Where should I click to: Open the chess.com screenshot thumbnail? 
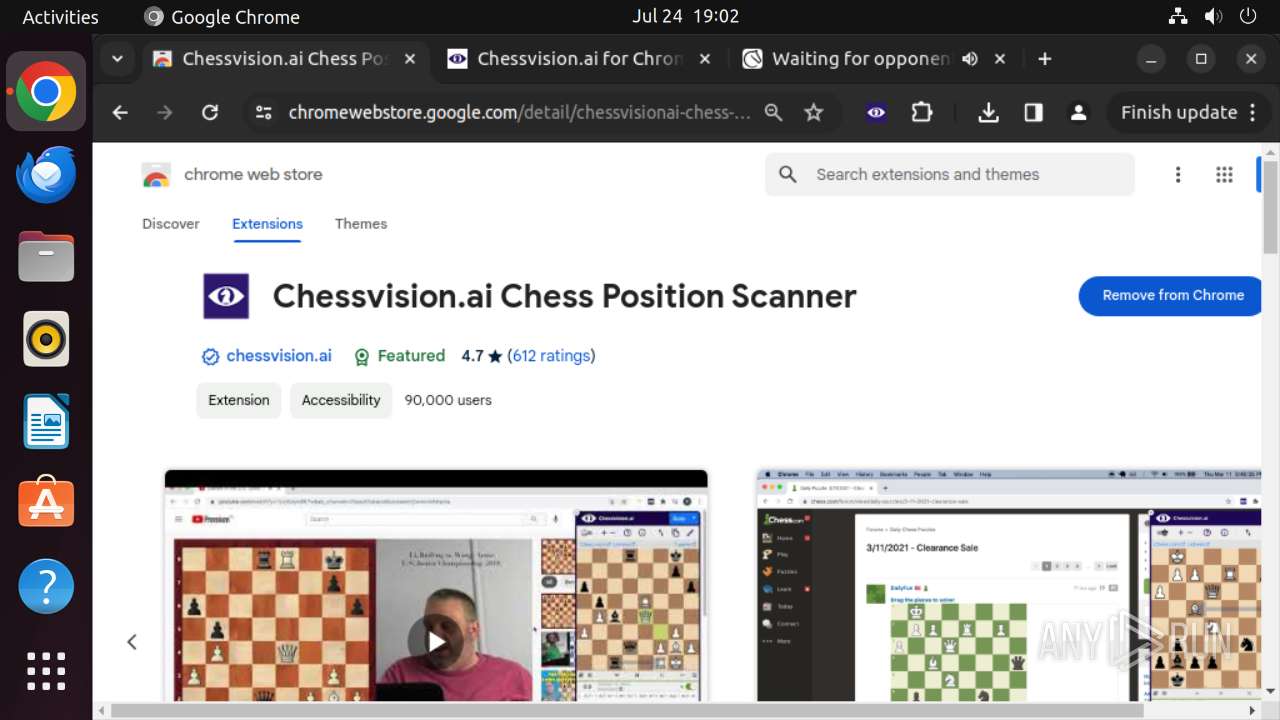click(1008, 584)
